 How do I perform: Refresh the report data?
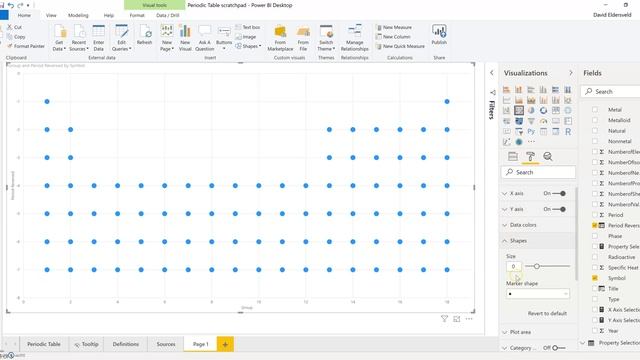tap(144, 35)
